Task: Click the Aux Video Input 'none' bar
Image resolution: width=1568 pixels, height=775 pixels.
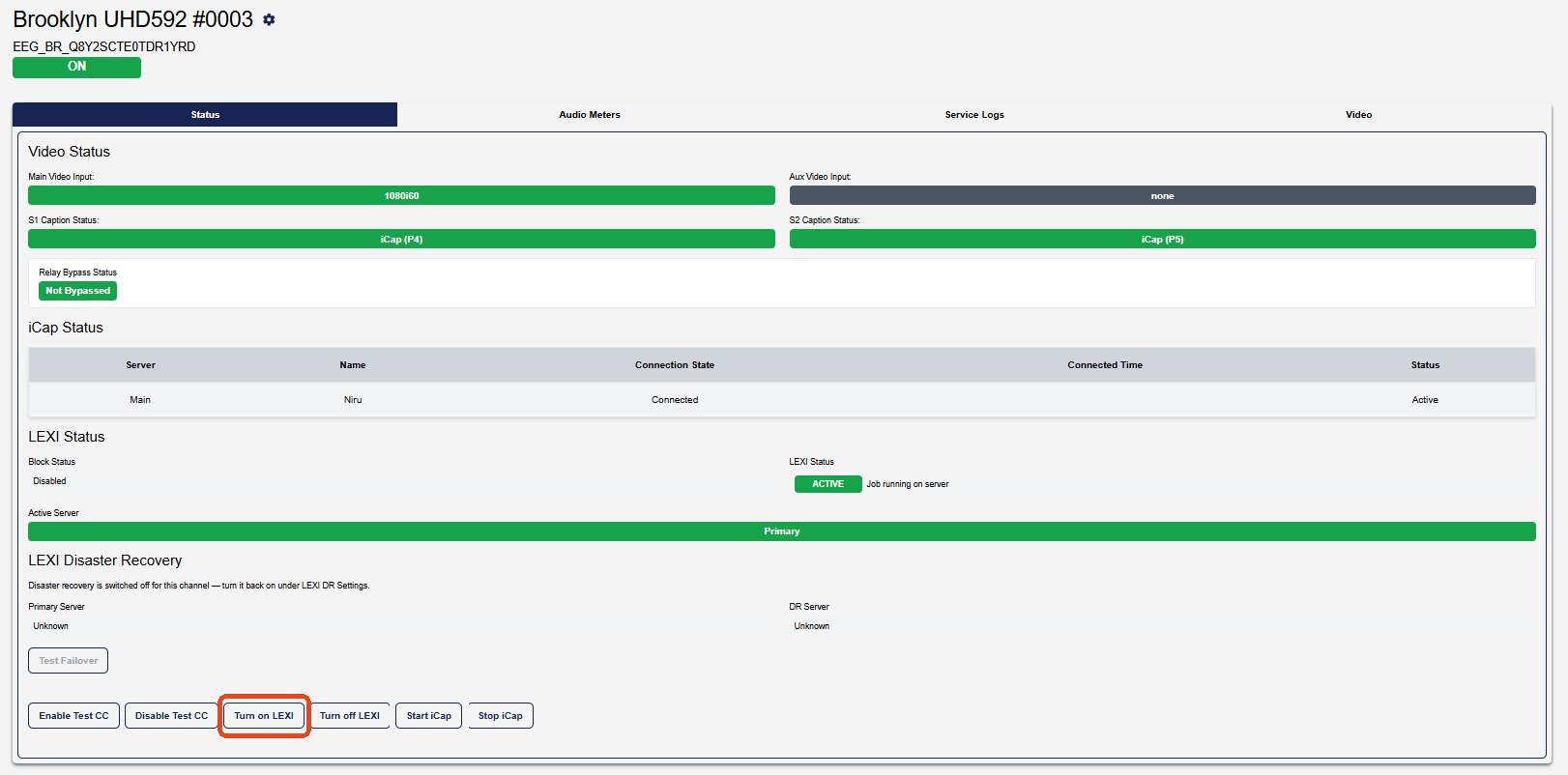Action: coord(1162,195)
